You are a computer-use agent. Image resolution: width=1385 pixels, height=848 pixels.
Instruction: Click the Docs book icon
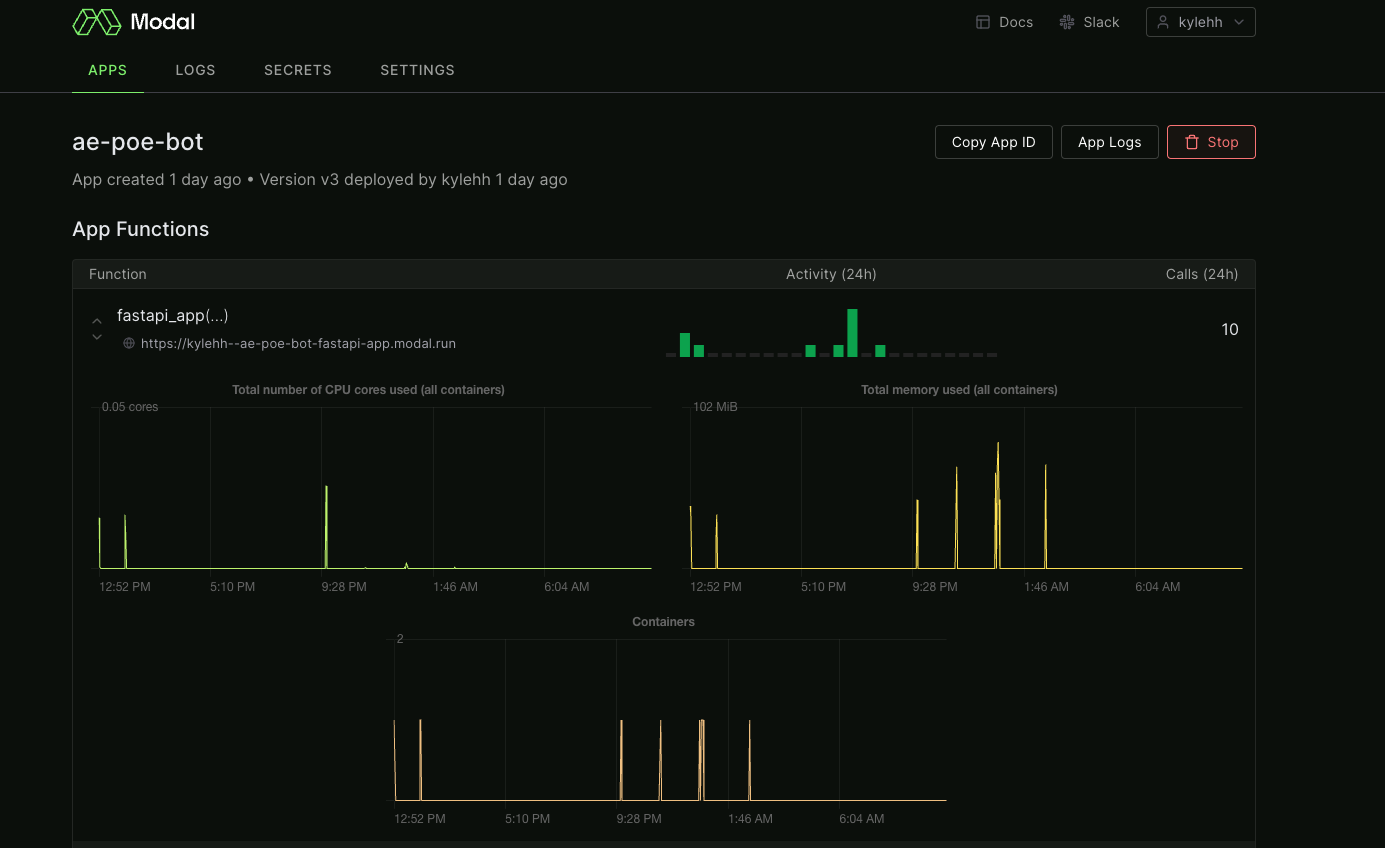coord(983,22)
